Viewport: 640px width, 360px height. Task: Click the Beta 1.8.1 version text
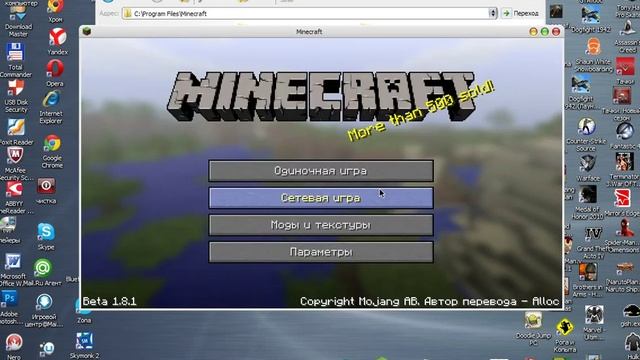(x=109, y=301)
